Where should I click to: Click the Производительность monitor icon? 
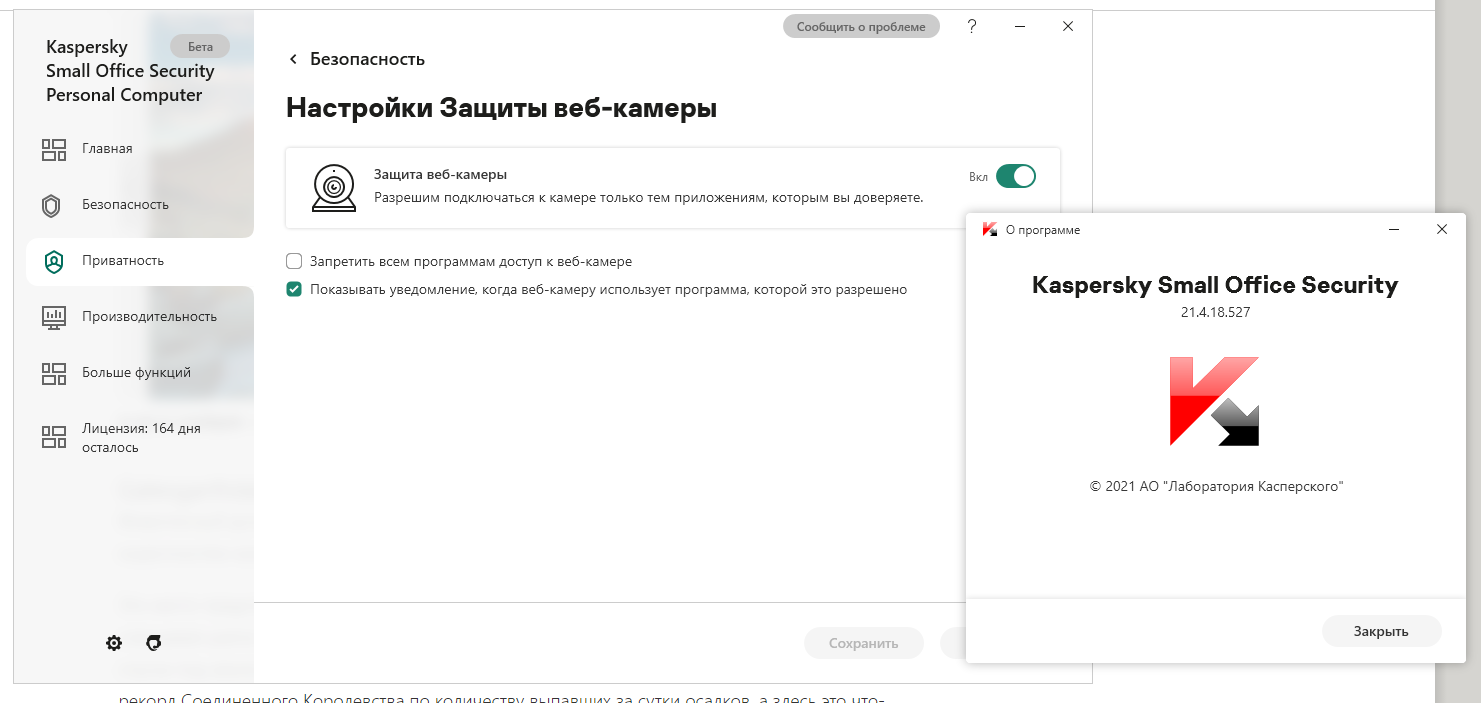point(53,317)
